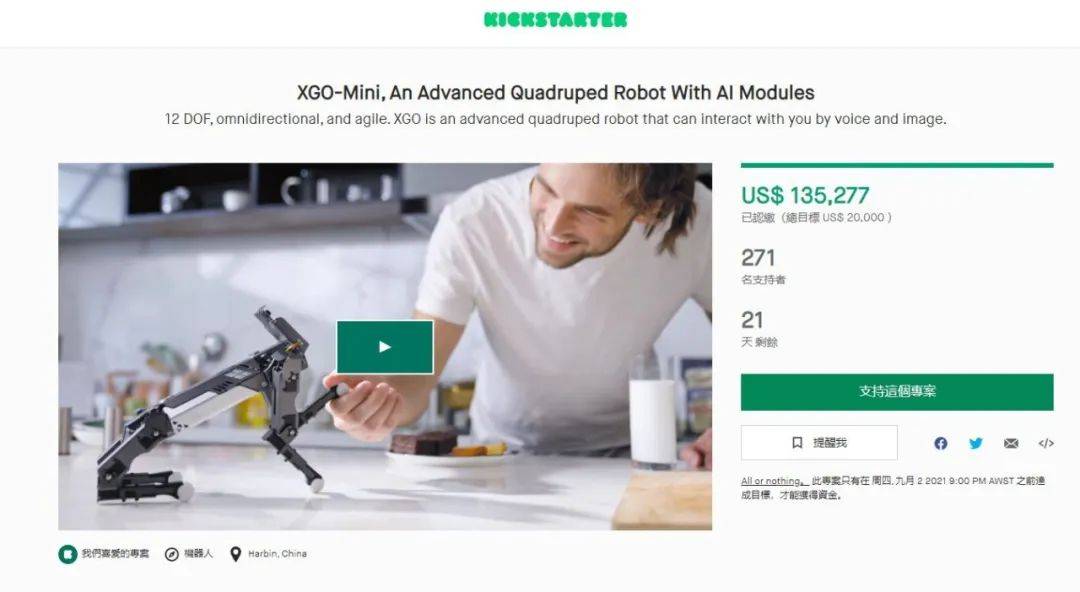Open the 機器人 category compass icon

point(172,554)
